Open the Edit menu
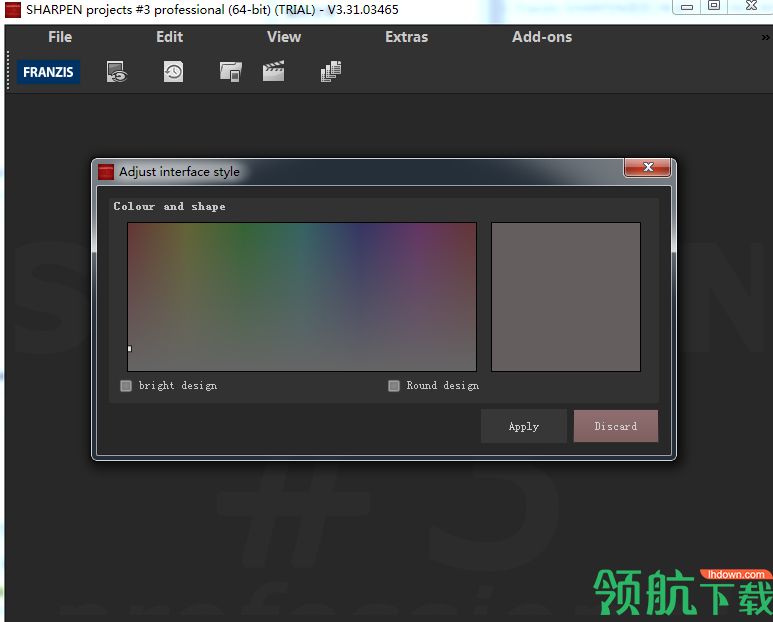 [170, 37]
